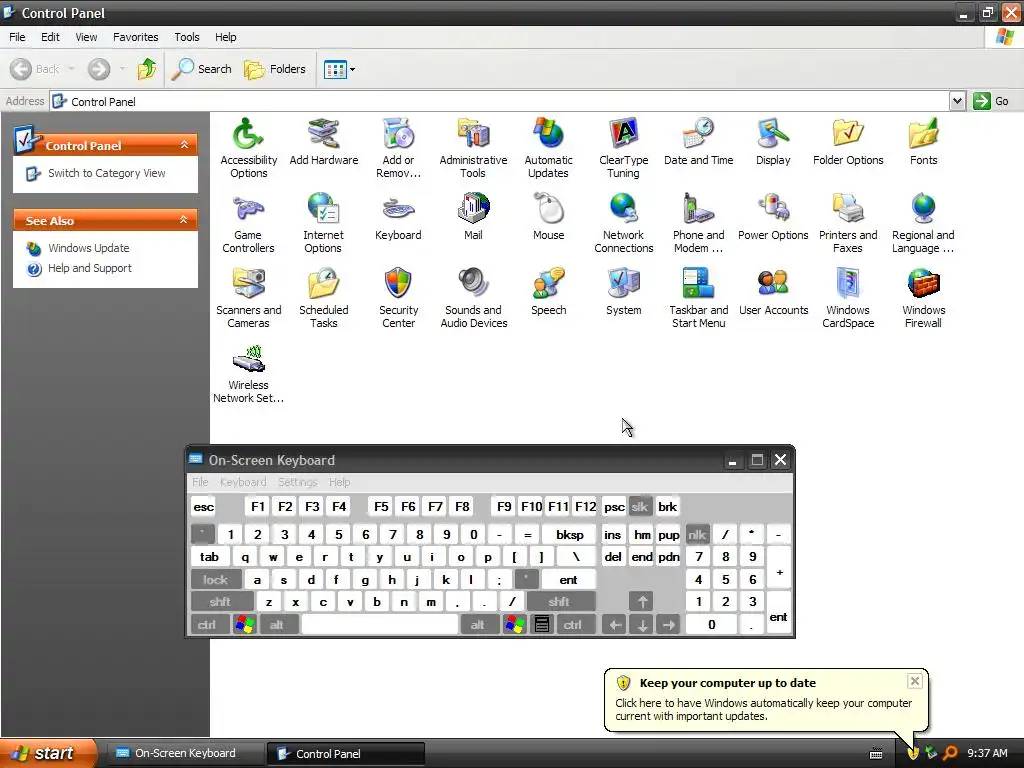Toggle the lock key on On-Screen Keyboard

point(216,579)
